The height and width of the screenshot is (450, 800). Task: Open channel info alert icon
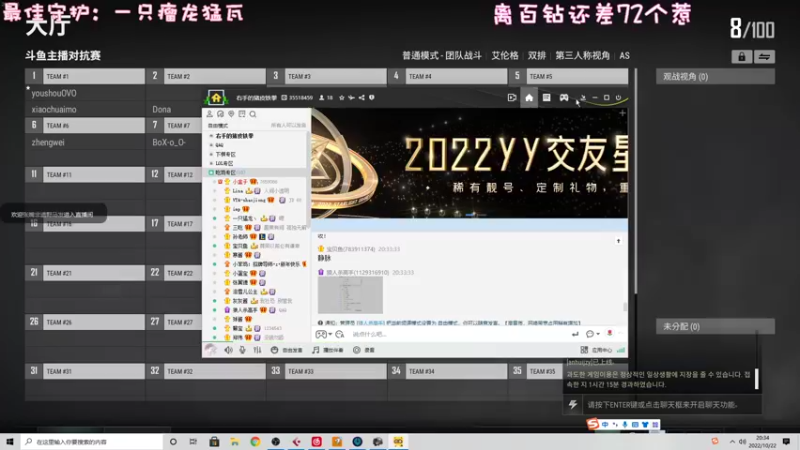[371, 97]
